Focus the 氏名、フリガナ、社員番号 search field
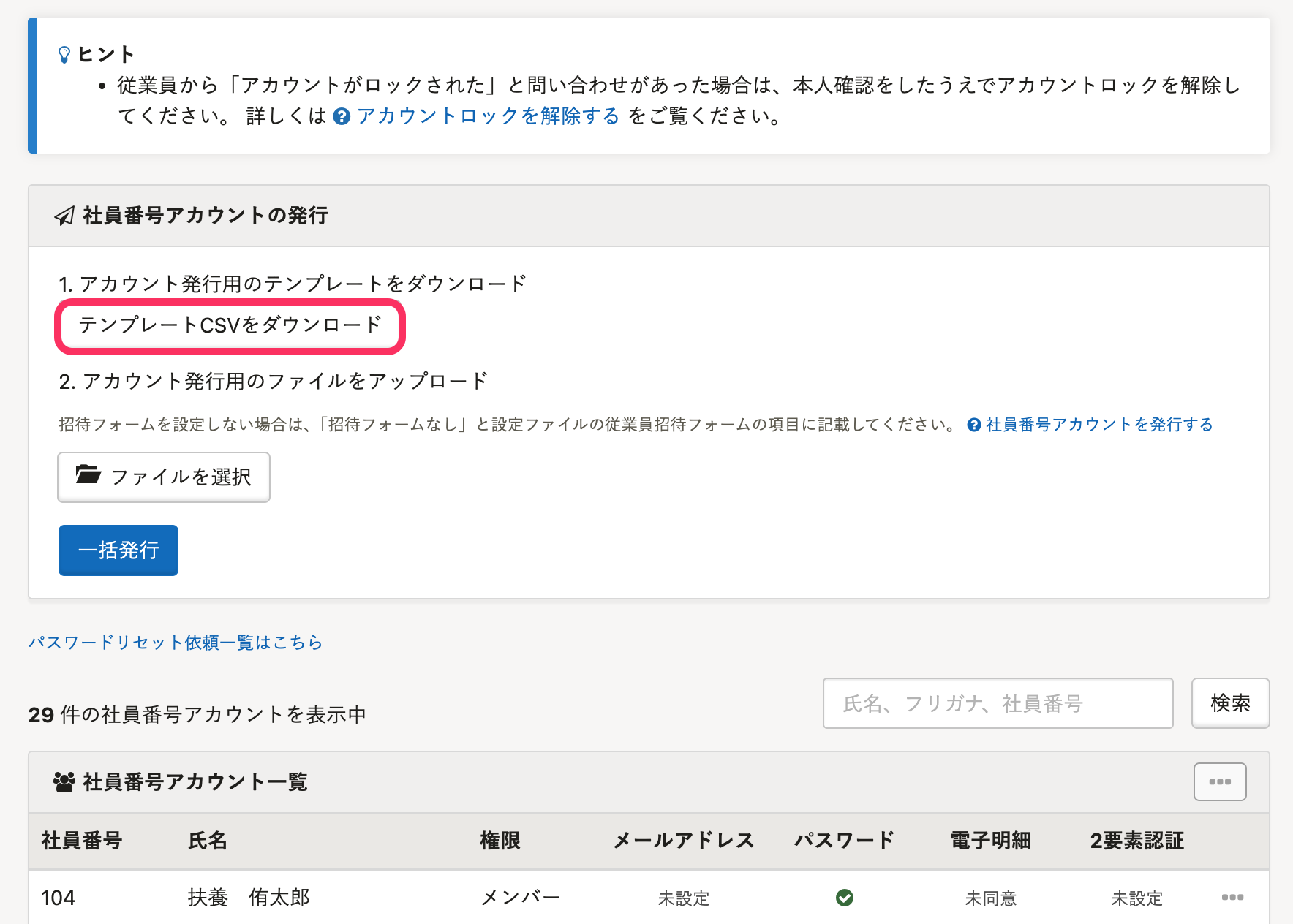1293x924 pixels. [998, 703]
